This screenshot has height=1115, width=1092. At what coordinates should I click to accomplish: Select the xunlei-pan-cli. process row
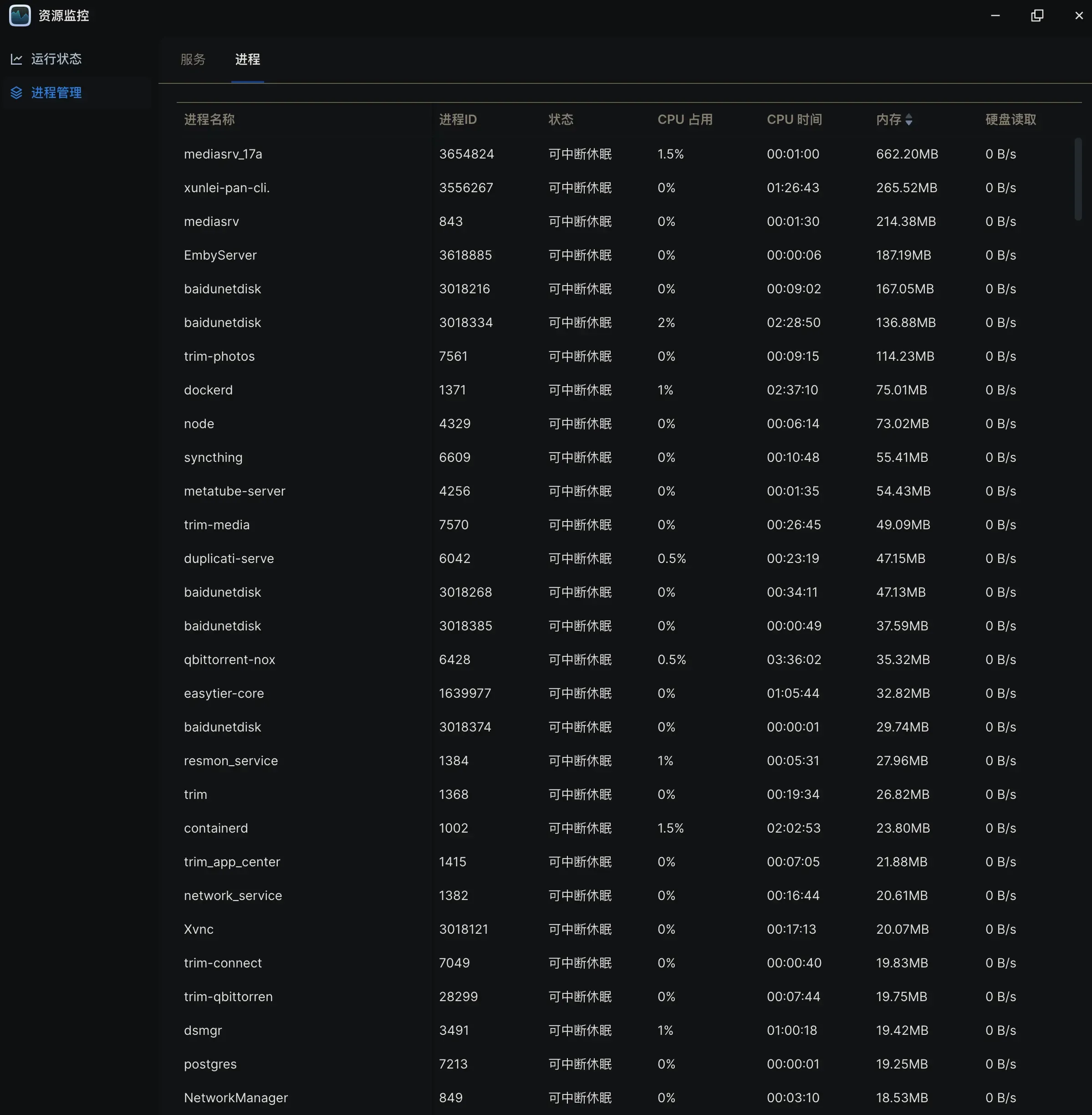point(628,188)
